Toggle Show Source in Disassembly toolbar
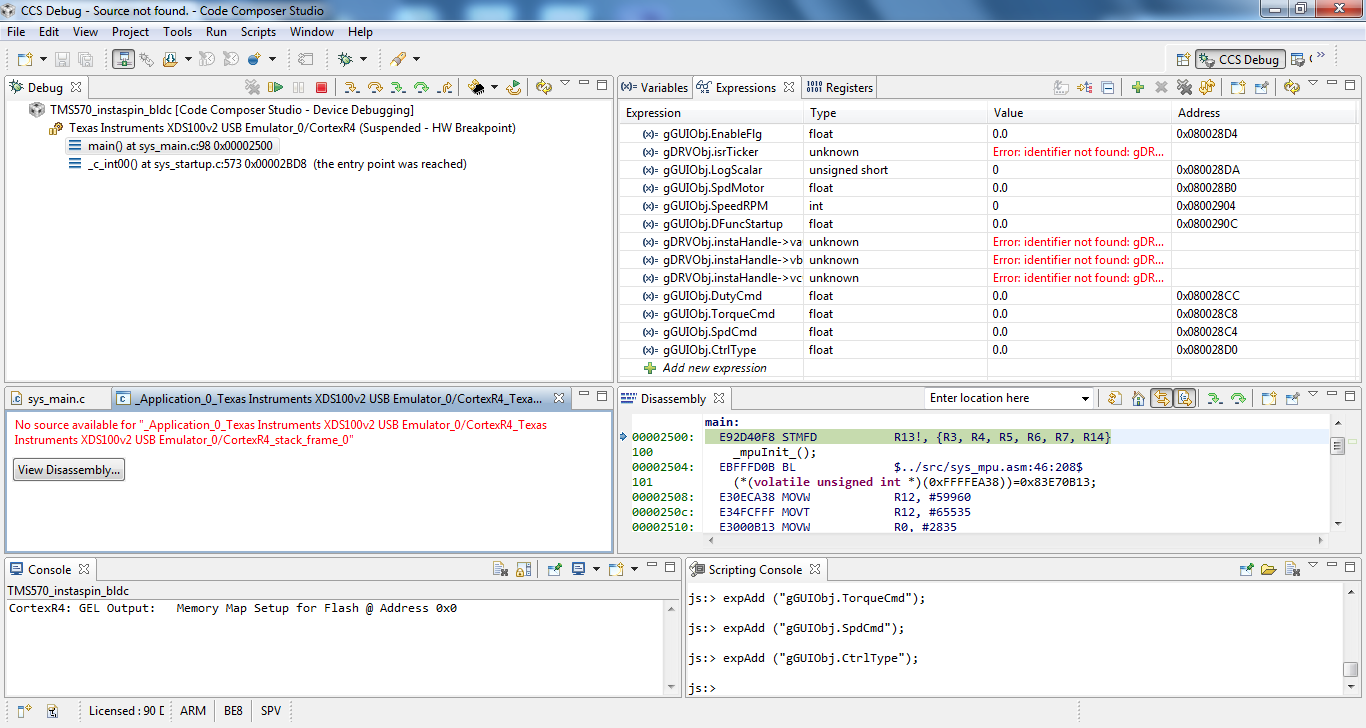 tap(1184, 398)
